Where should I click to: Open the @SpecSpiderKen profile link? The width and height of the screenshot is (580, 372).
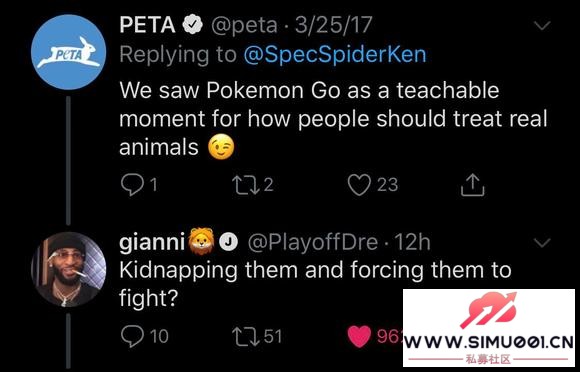[335, 55]
